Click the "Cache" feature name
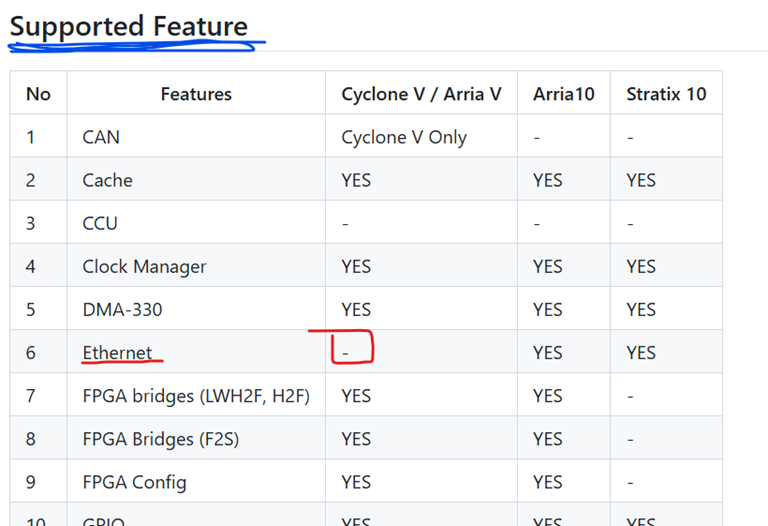Viewport: 768px width, 526px height. coord(107,180)
